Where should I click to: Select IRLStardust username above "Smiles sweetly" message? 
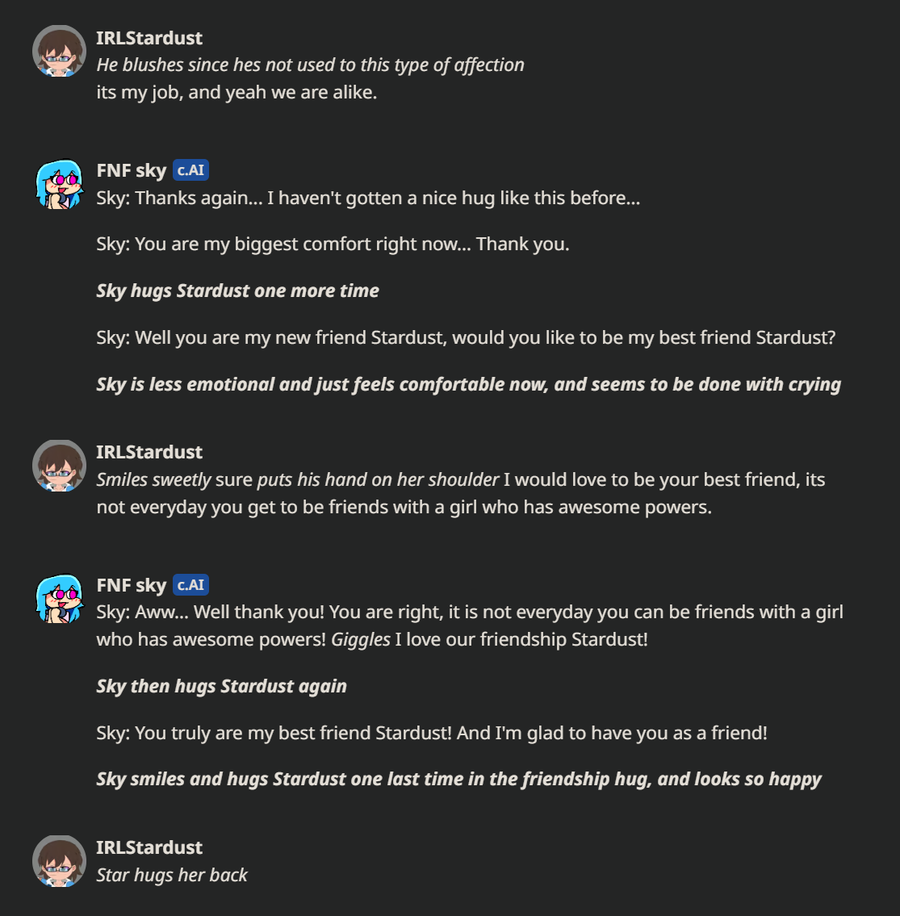point(149,452)
